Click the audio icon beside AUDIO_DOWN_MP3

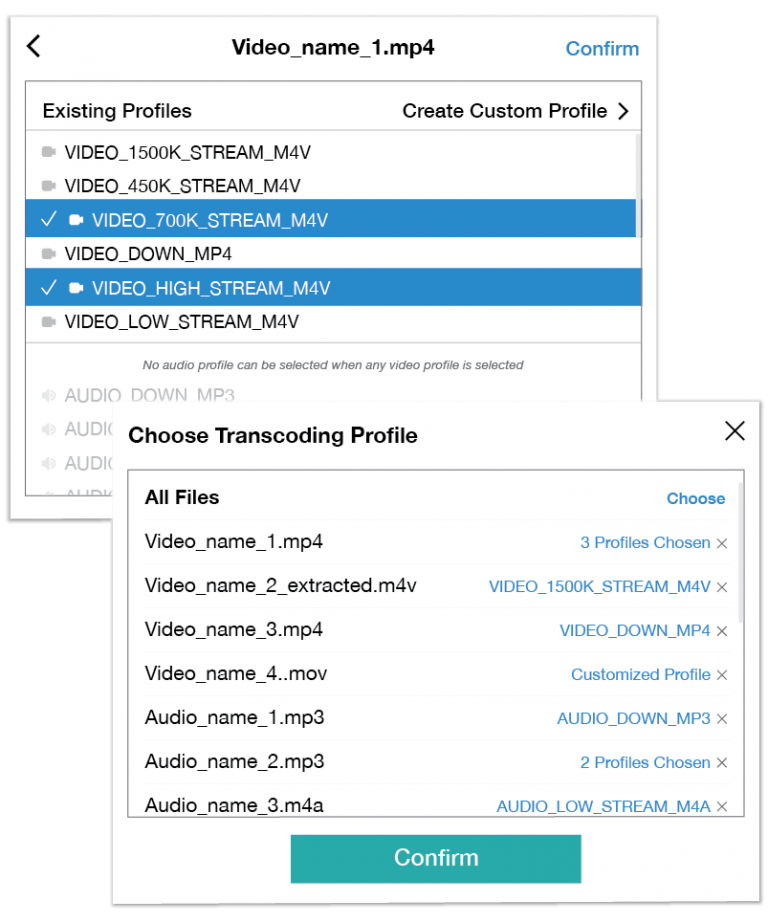point(48,395)
